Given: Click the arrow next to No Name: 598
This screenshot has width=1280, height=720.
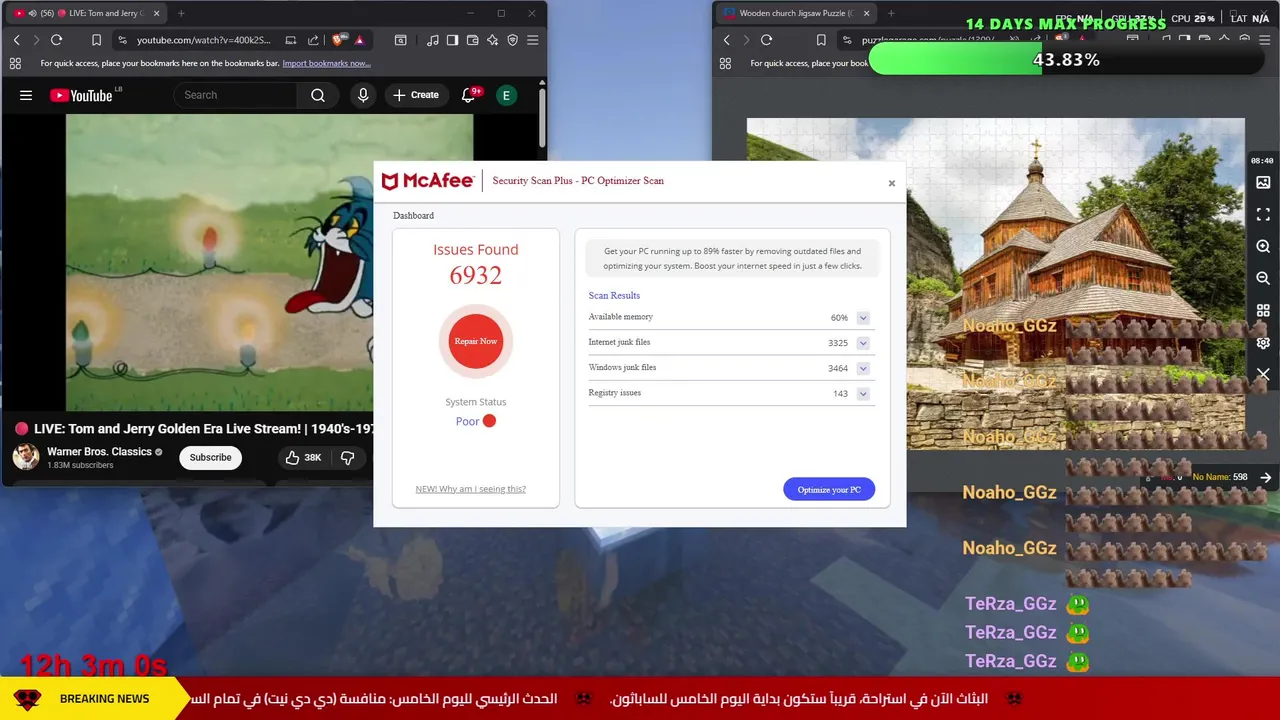Looking at the screenshot, I should point(1266,477).
